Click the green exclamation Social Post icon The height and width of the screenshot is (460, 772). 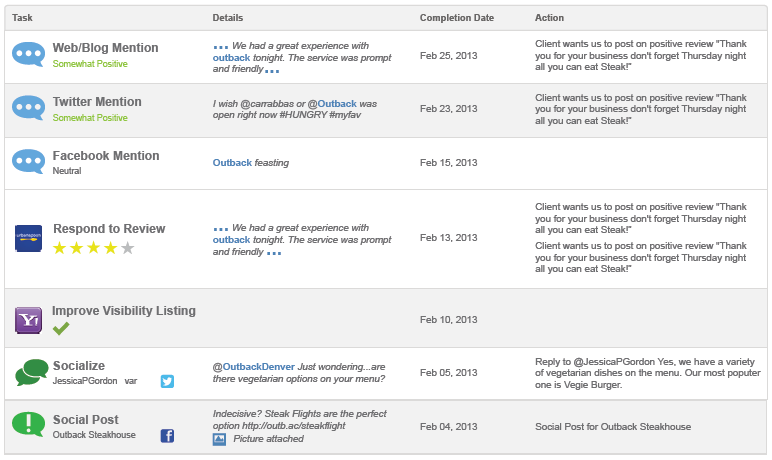click(29, 424)
